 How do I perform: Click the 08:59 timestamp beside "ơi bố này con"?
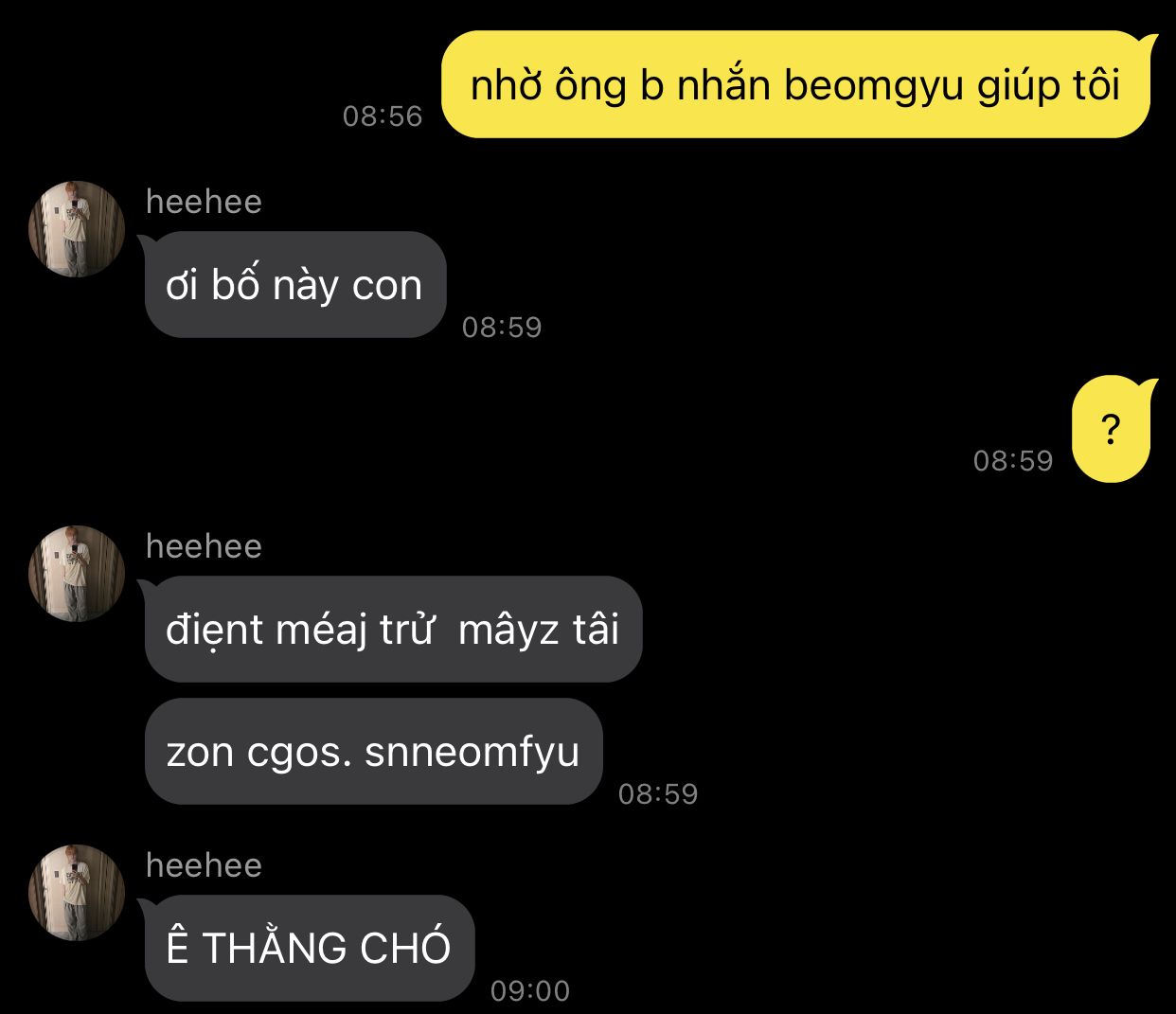[x=502, y=327]
